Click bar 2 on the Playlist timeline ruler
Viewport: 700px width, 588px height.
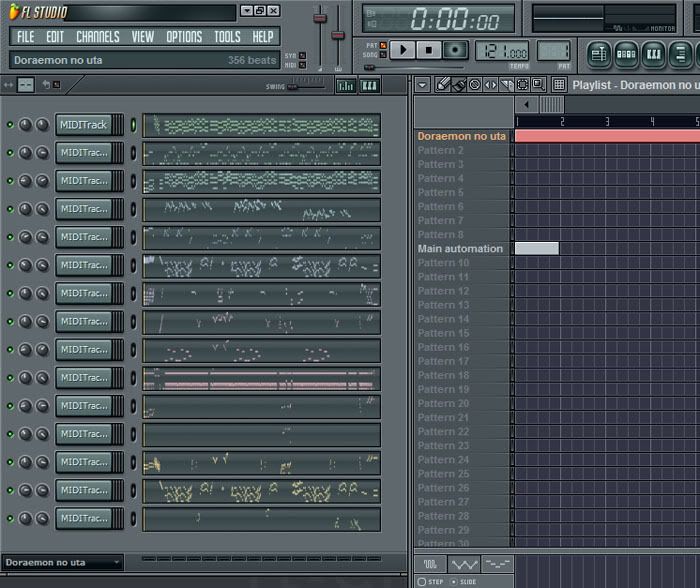562,121
